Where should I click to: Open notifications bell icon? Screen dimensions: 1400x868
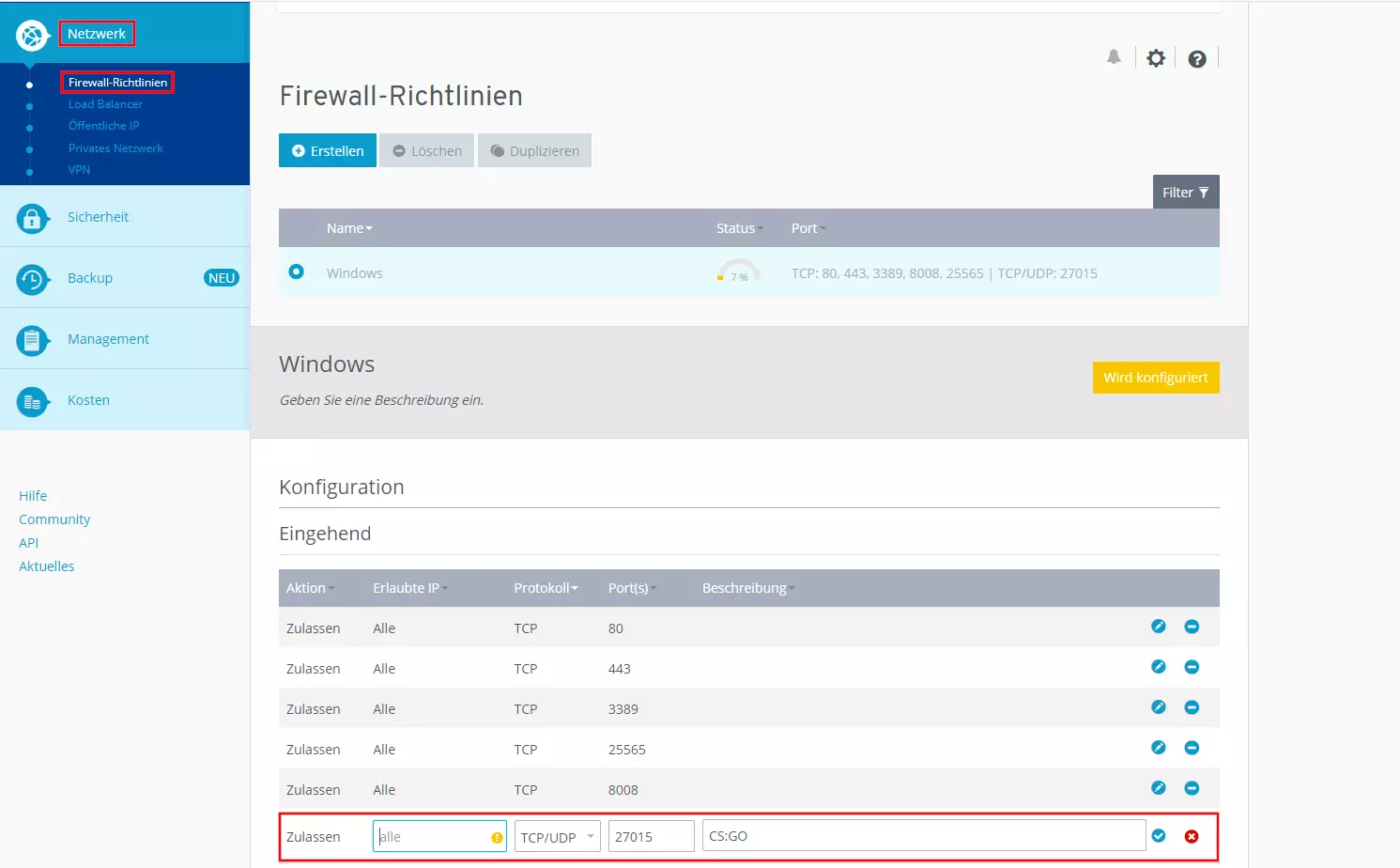(x=1114, y=57)
